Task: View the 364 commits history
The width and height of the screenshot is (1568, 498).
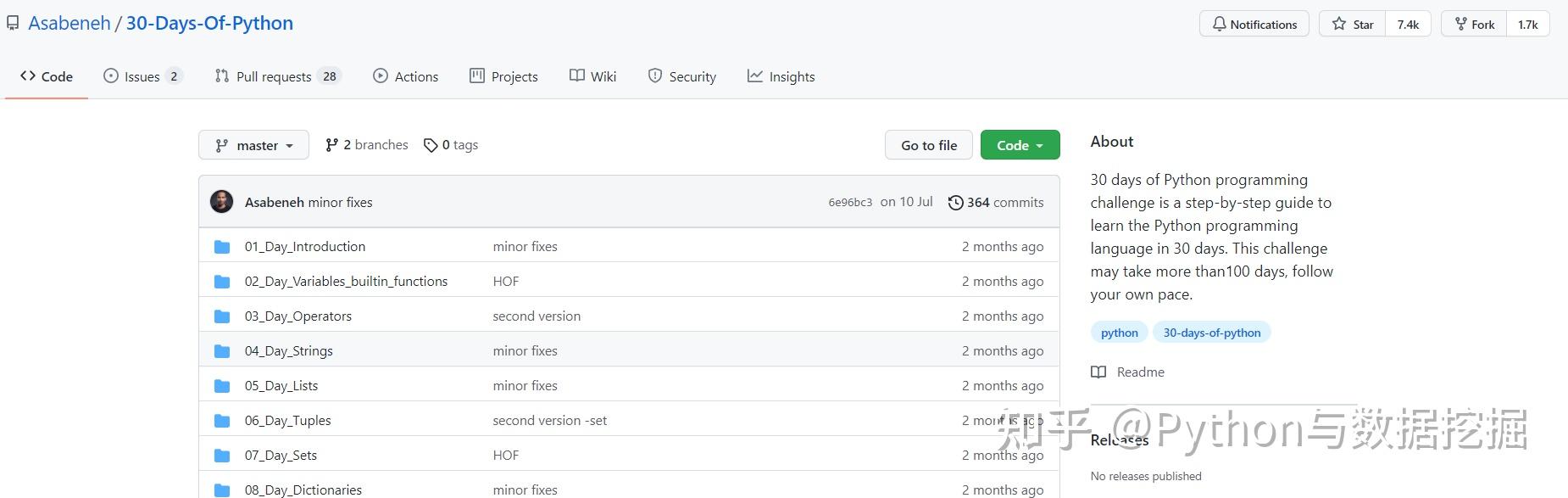Action: tap(996, 202)
